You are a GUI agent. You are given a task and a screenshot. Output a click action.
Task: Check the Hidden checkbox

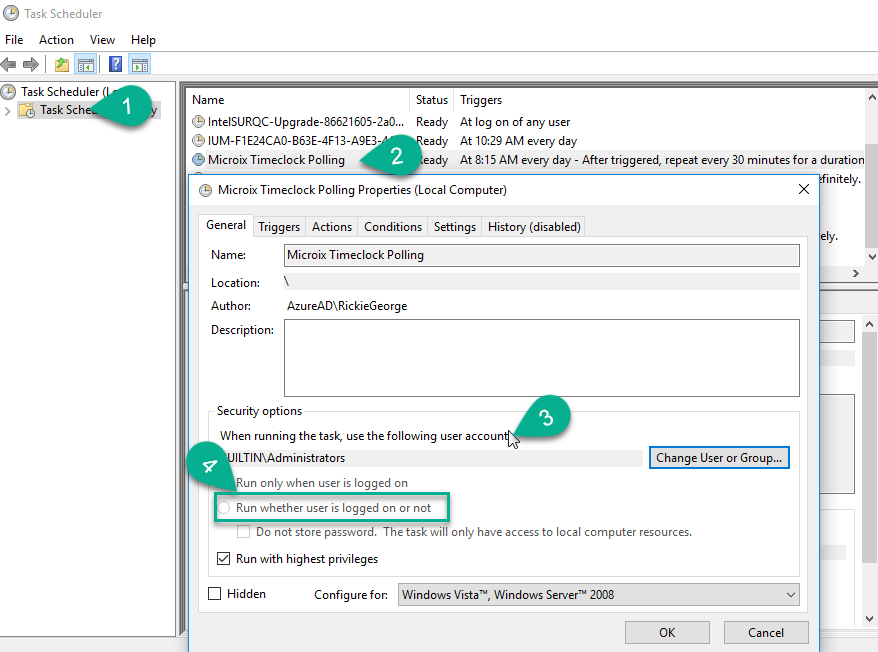click(x=215, y=594)
